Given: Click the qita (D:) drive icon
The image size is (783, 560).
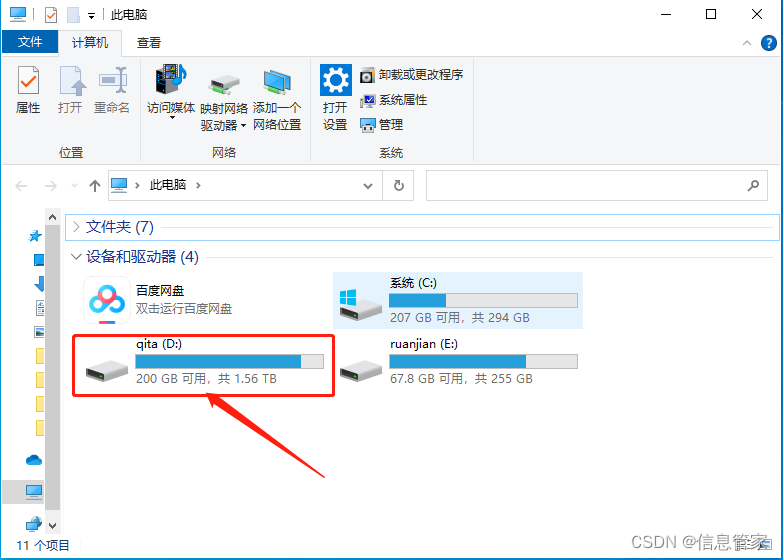Looking at the screenshot, I should pos(107,372).
